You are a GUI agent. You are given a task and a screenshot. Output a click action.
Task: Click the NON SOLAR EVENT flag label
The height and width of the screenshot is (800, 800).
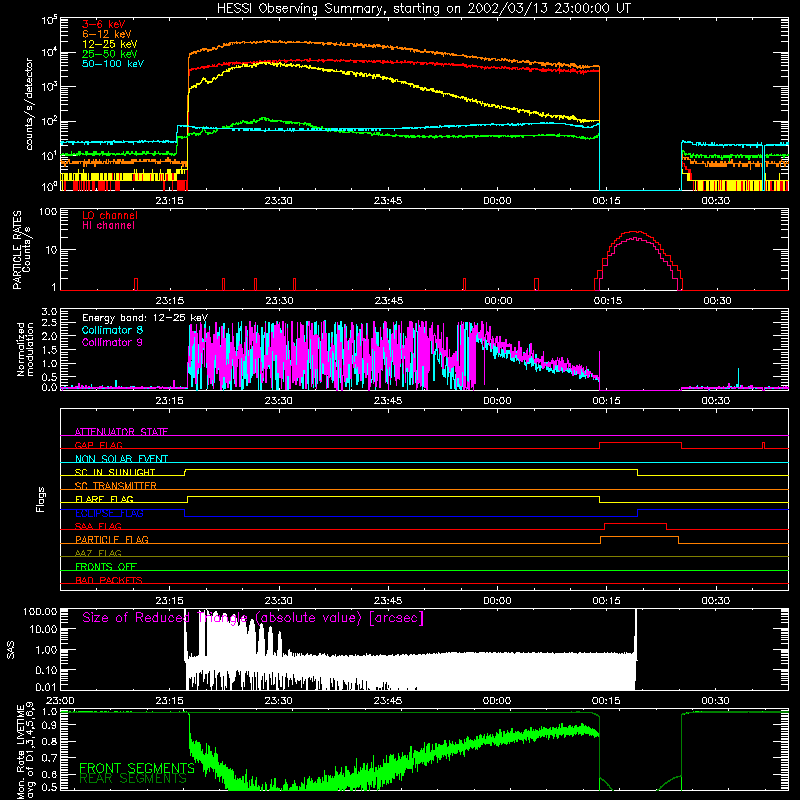121,459
